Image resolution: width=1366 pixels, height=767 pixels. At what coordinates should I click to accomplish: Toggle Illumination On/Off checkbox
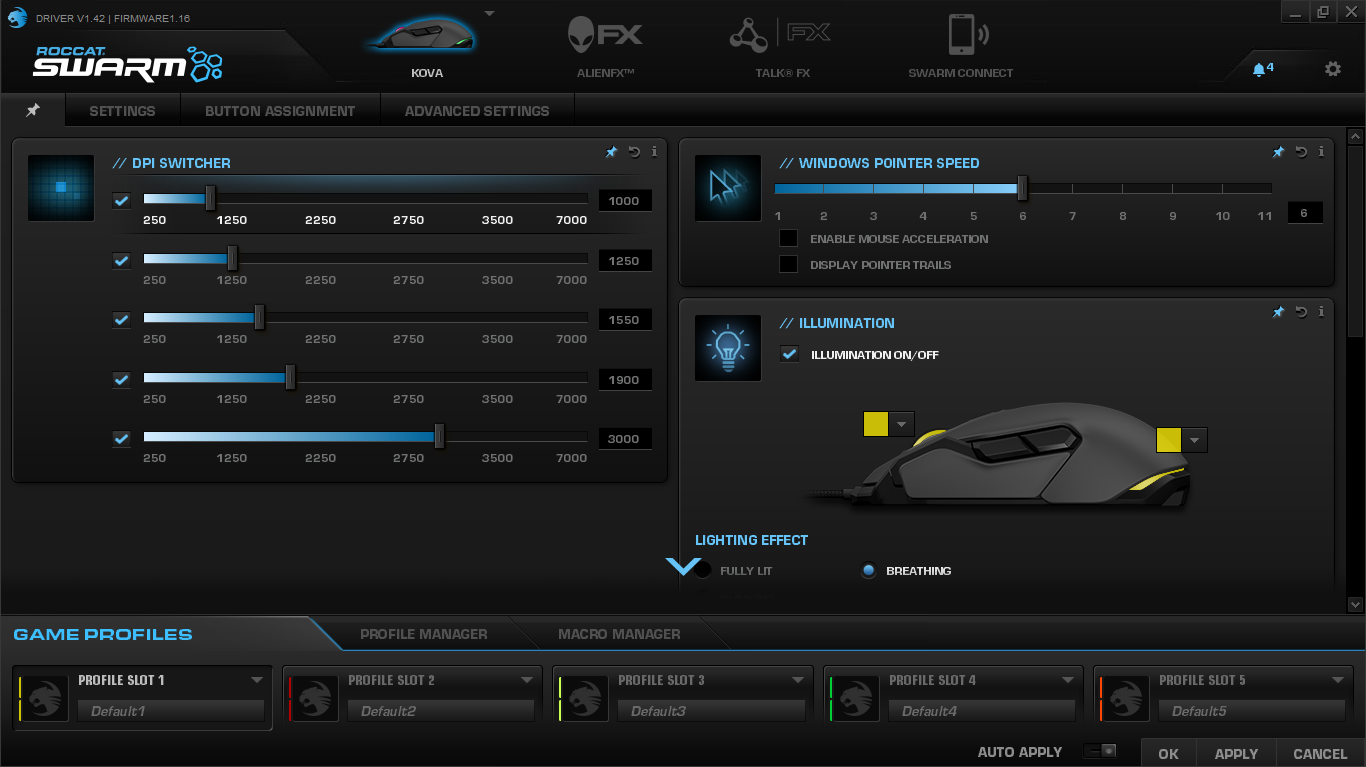(790, 354)
